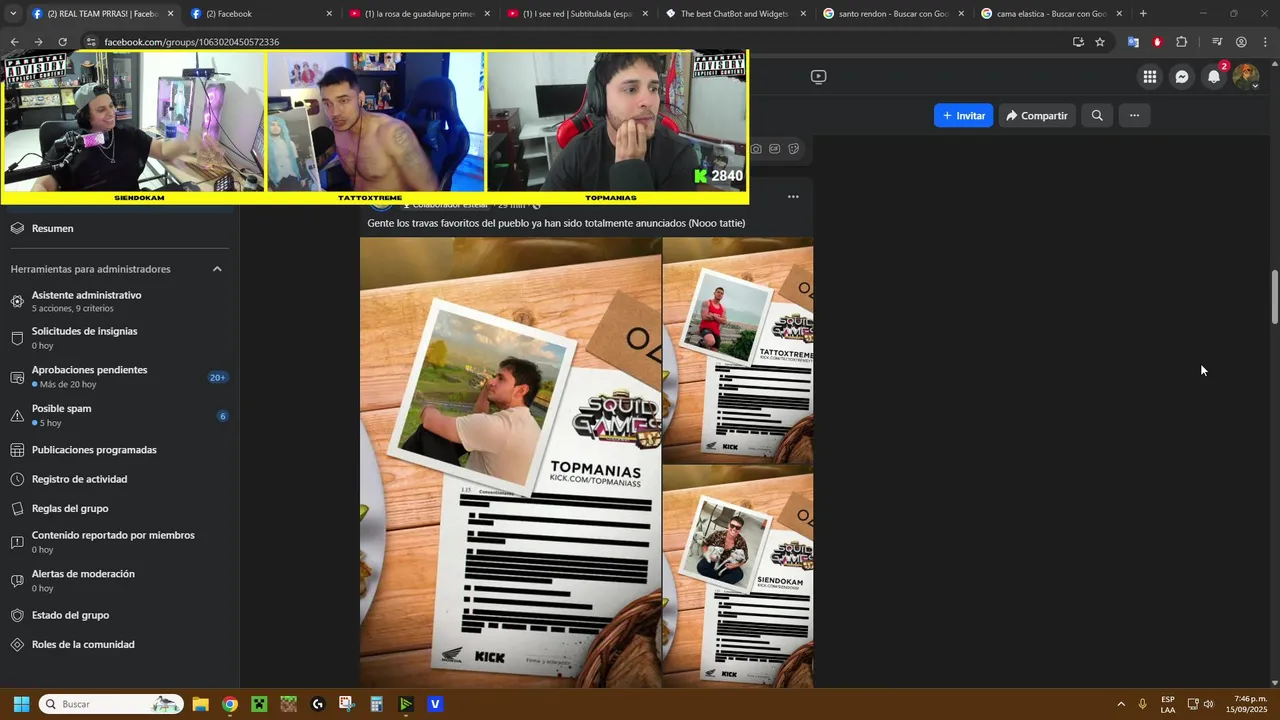
Task: Open Chrome extensions puzzle icon
Action: (x=1182, y=42)
